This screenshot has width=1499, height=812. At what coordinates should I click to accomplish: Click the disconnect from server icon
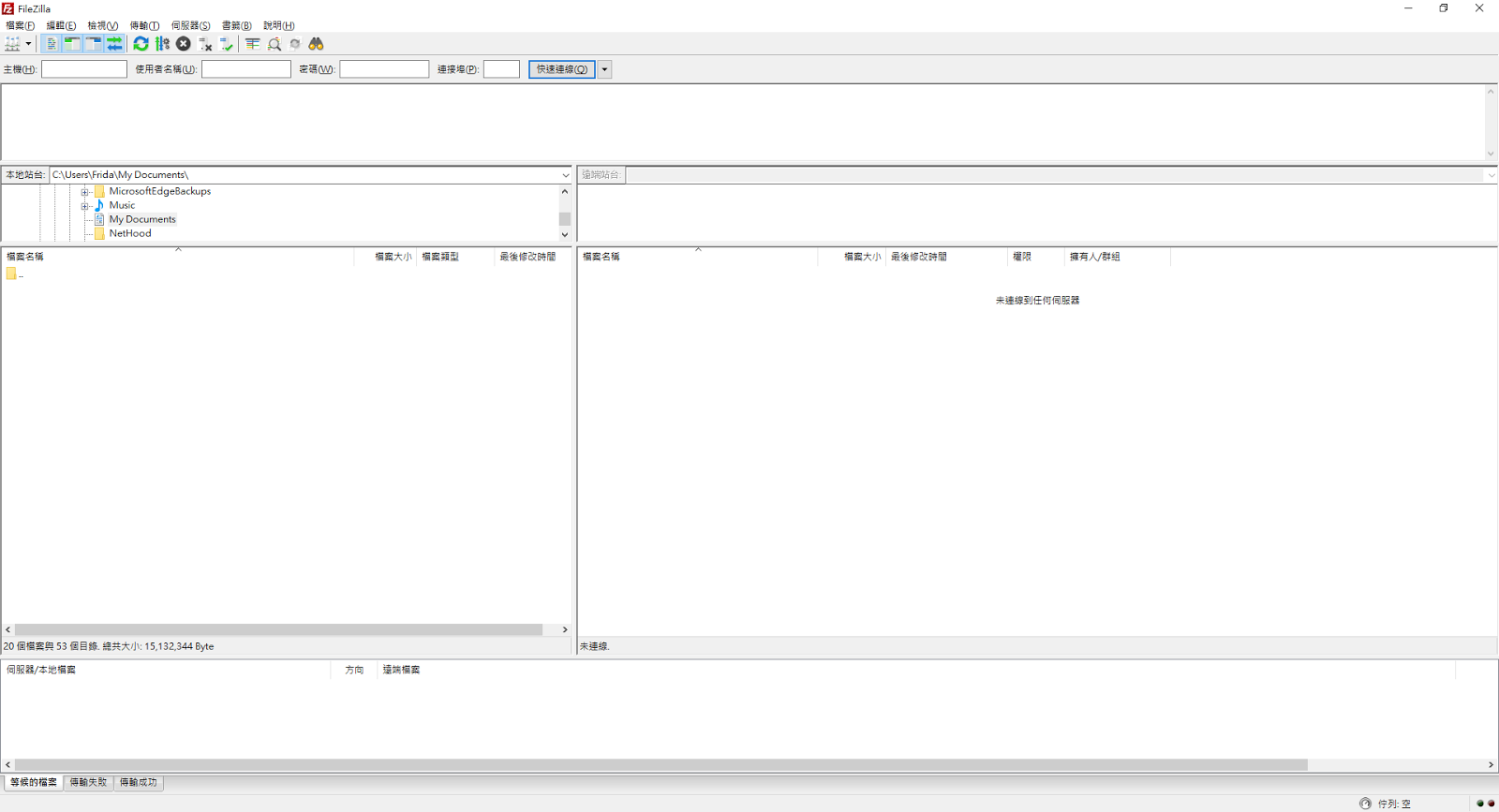tap(205, 44)
